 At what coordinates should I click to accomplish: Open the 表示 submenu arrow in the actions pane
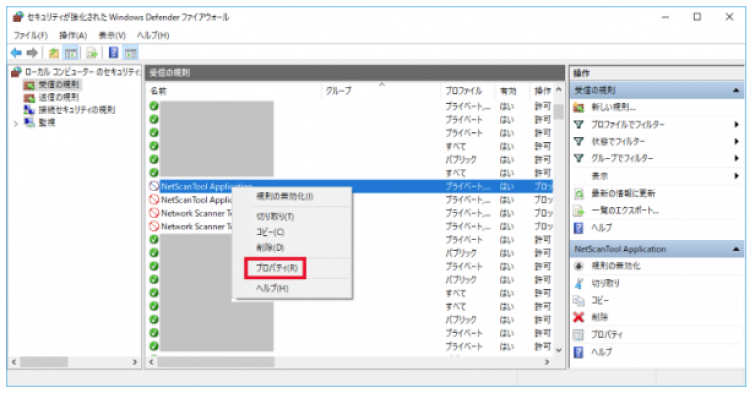pos(736,176)
